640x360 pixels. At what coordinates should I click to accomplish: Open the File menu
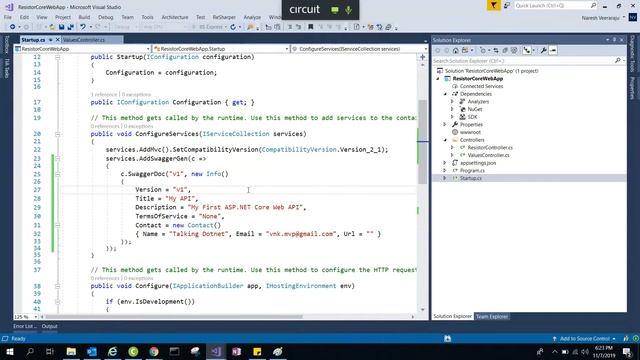tap(8, 17)
